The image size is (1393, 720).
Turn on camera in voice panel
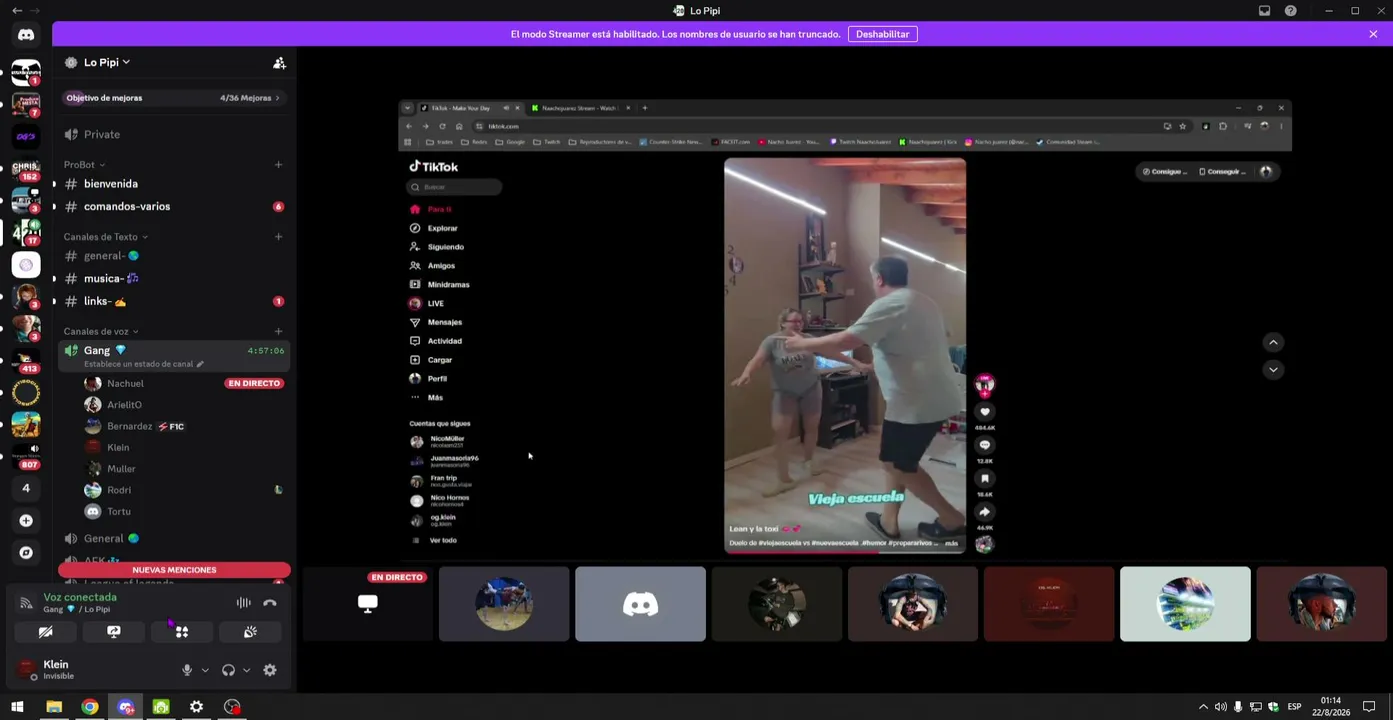(x=45, y=632)
